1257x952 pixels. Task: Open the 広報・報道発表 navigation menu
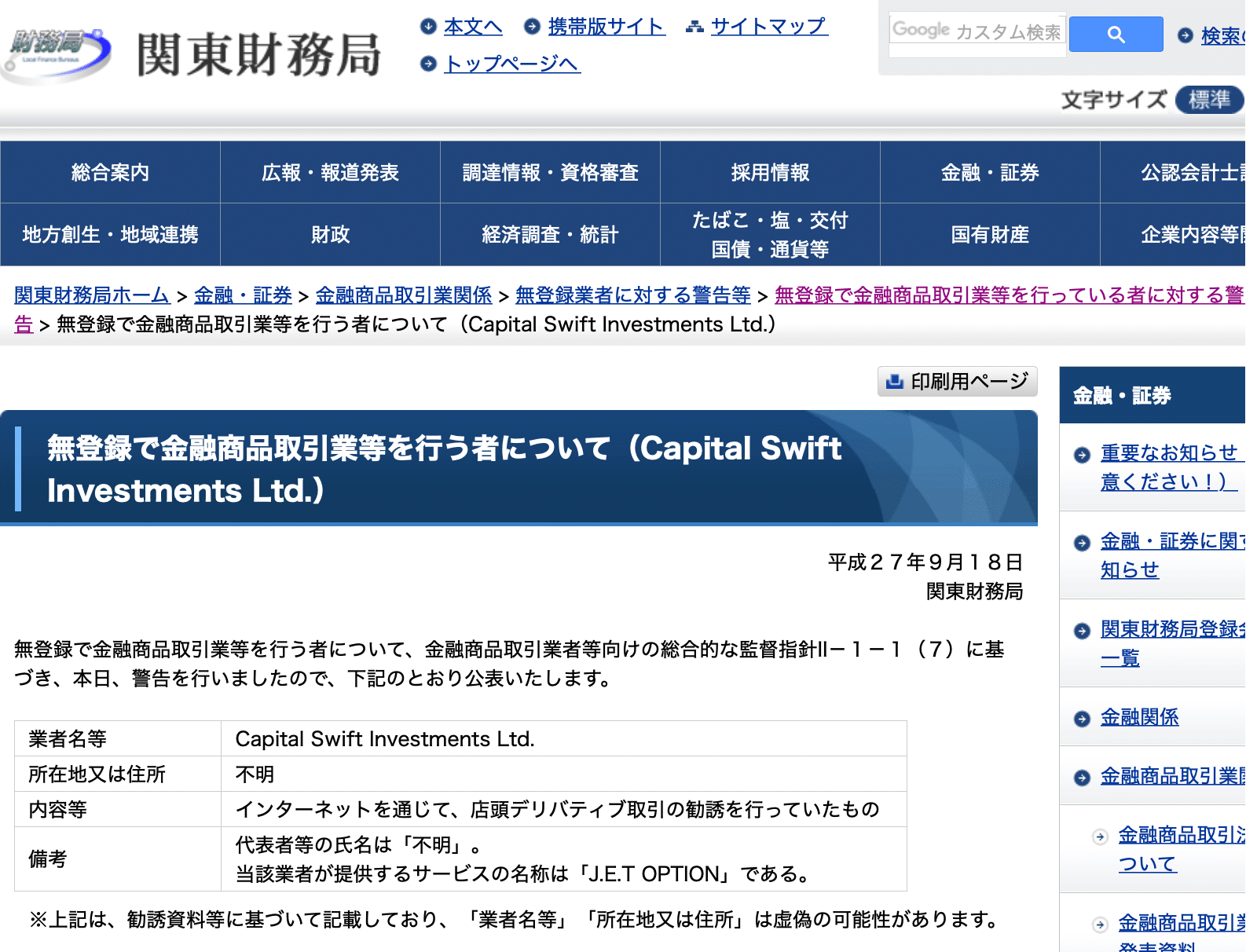click(330, 172)
